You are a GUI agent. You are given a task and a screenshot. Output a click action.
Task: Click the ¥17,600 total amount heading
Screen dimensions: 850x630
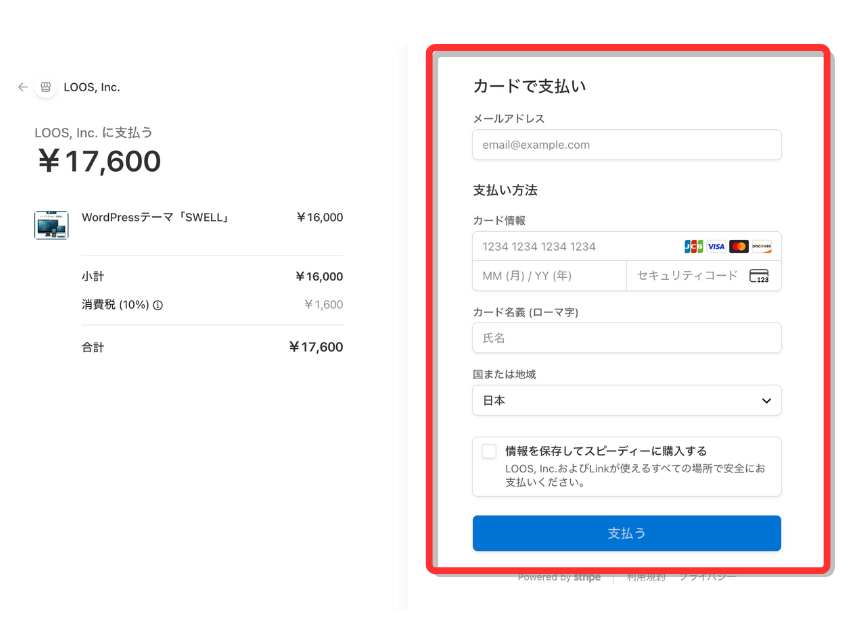[x=99, y=162]
